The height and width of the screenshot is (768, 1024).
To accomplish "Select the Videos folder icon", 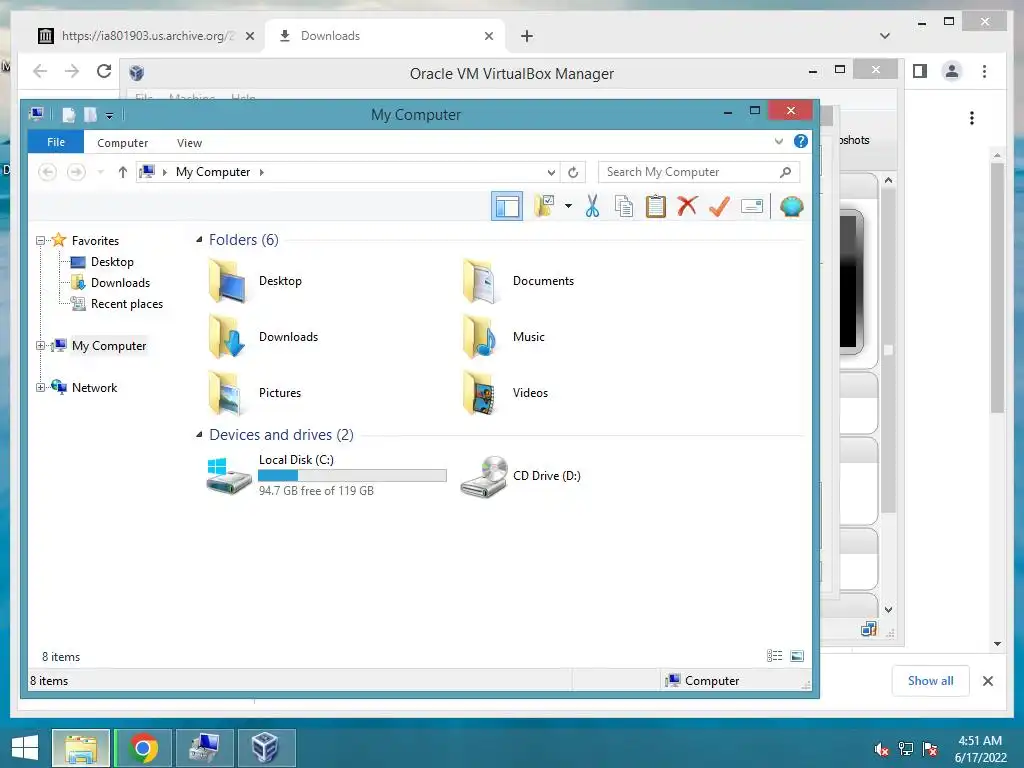I will pyautogui.click(x=481, y=393).
